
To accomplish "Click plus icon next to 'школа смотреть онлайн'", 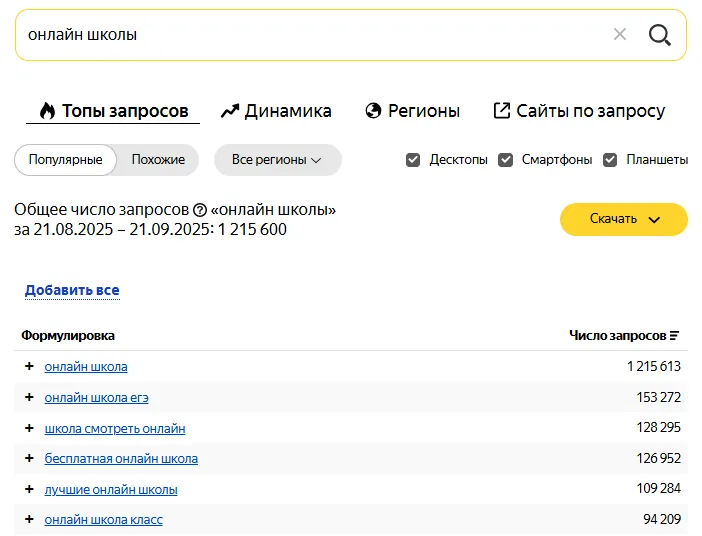I will pos(29,428).
